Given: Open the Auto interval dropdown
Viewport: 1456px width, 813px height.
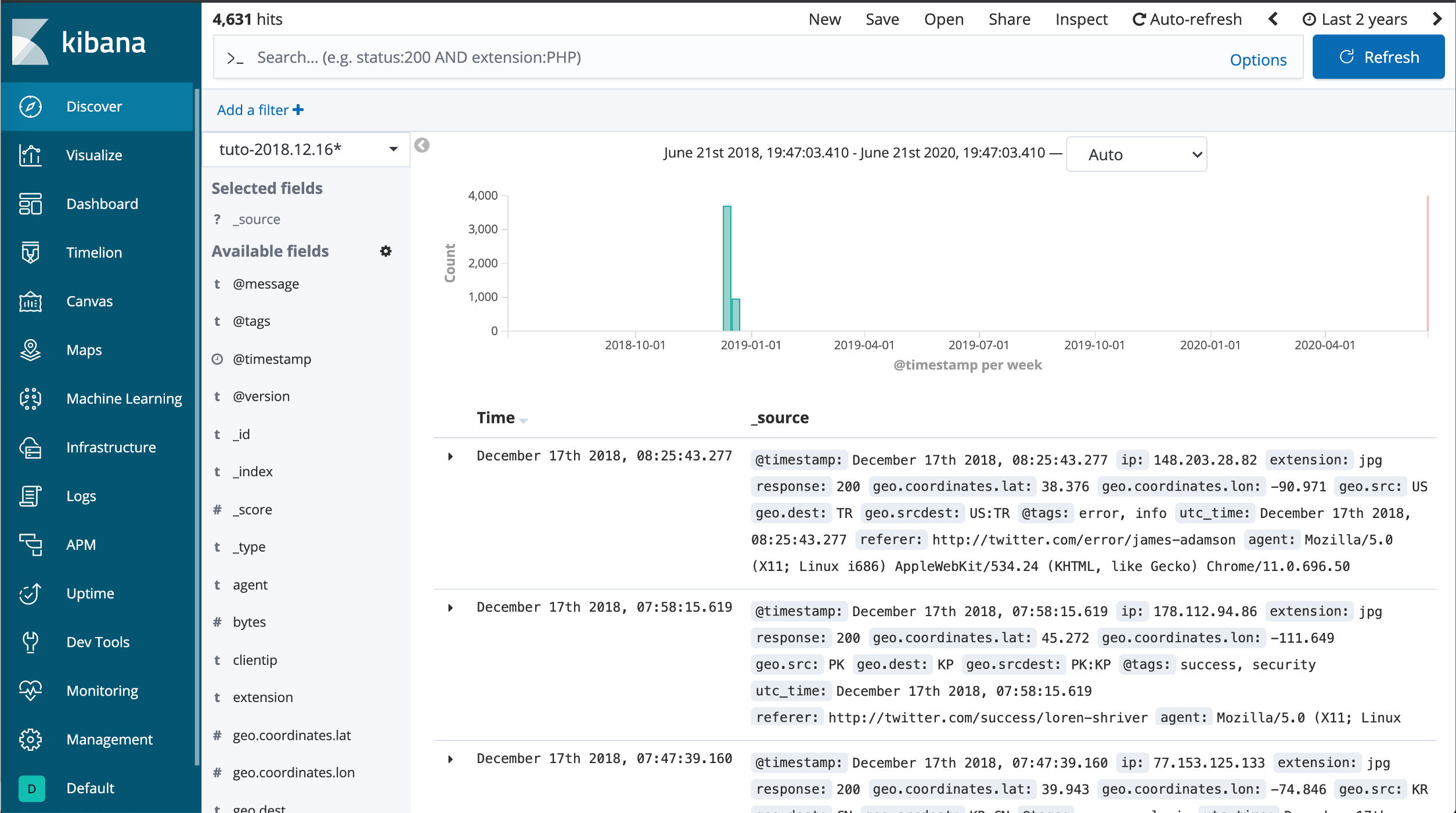Looking at the screenshot, I should (1136, 154).
